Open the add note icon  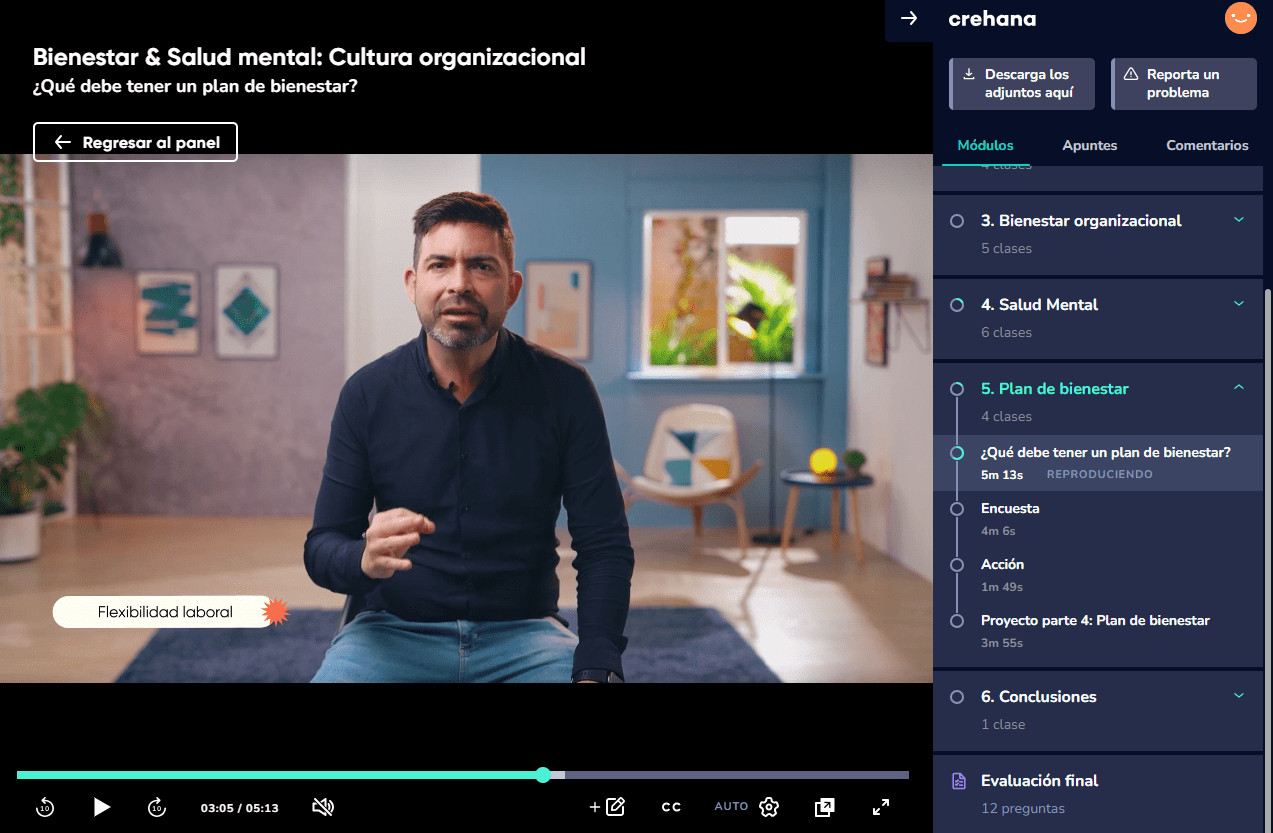click(607, 807)
